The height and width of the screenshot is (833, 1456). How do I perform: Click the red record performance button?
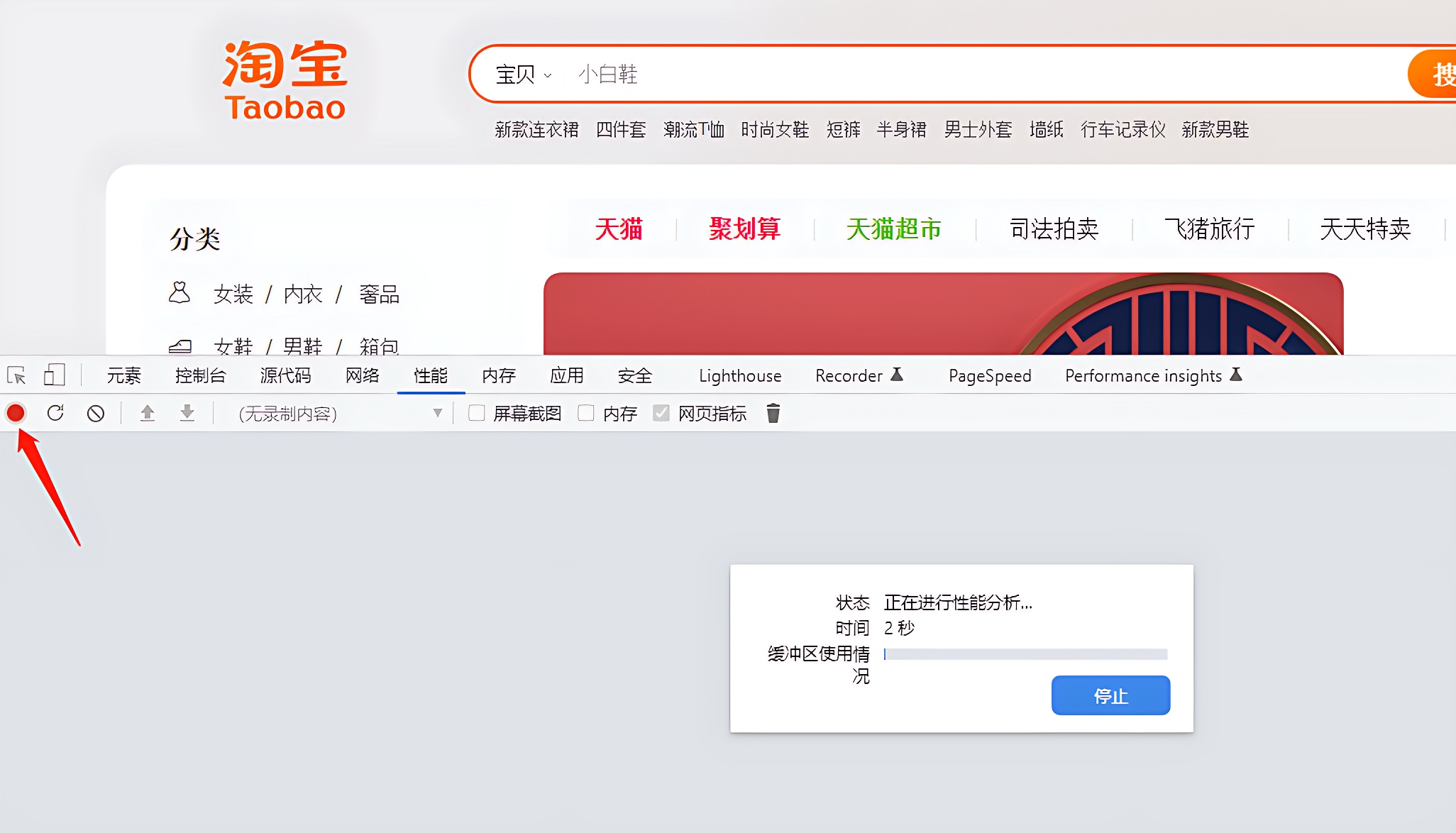click(x=15, y=413)
